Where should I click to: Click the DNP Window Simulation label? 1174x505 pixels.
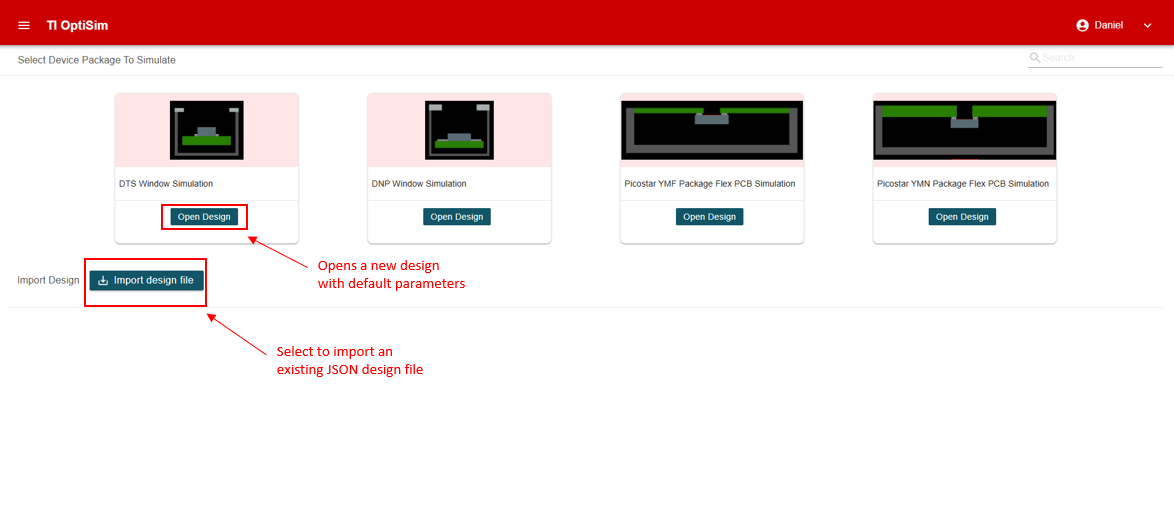419,184
